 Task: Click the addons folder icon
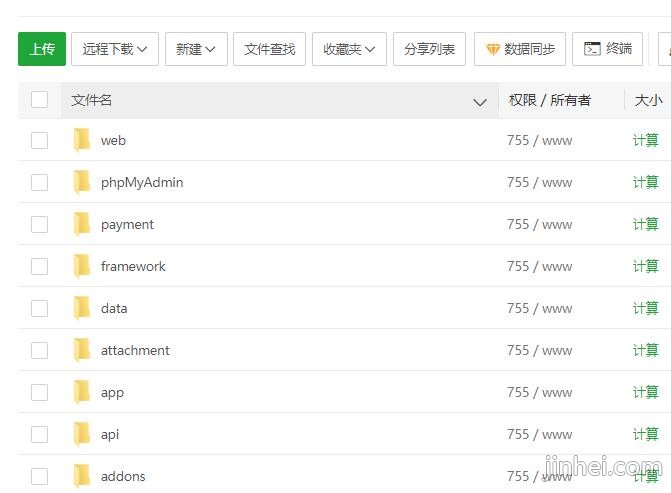coord(82,475)
